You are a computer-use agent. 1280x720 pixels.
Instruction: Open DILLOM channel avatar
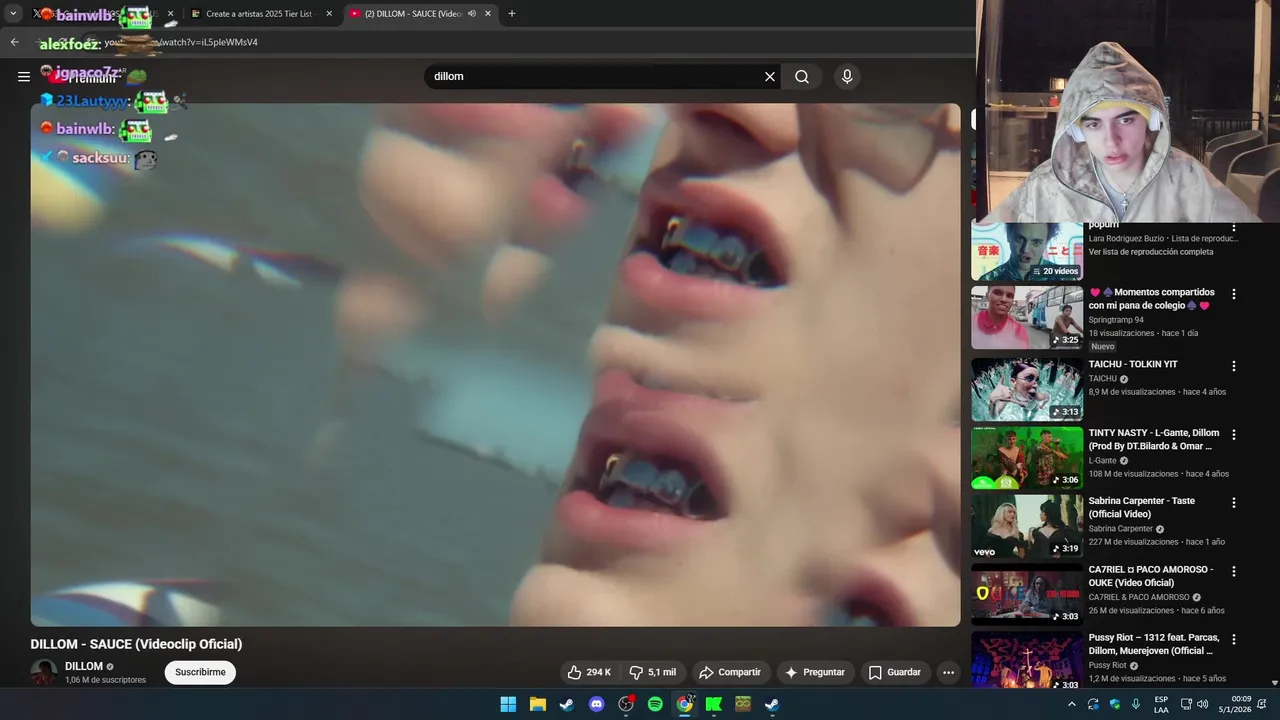point(44,672)
